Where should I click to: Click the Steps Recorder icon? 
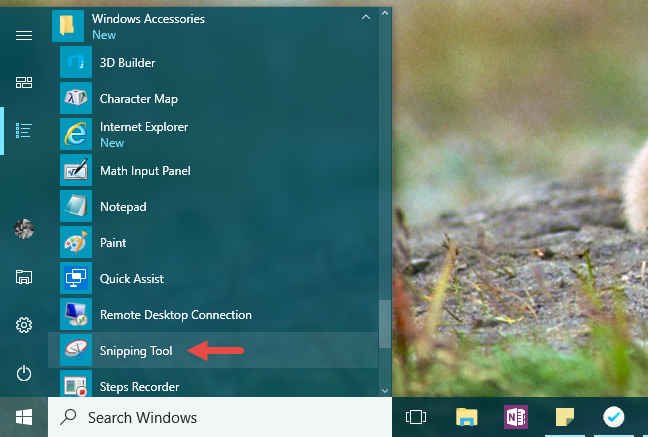click(76, 383)
